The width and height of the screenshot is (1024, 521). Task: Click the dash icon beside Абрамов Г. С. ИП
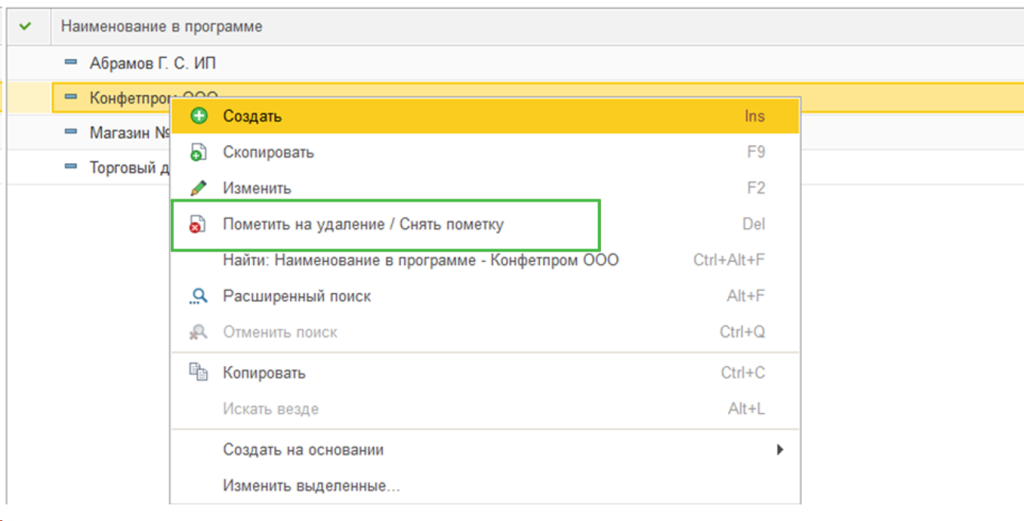[71, 62]
